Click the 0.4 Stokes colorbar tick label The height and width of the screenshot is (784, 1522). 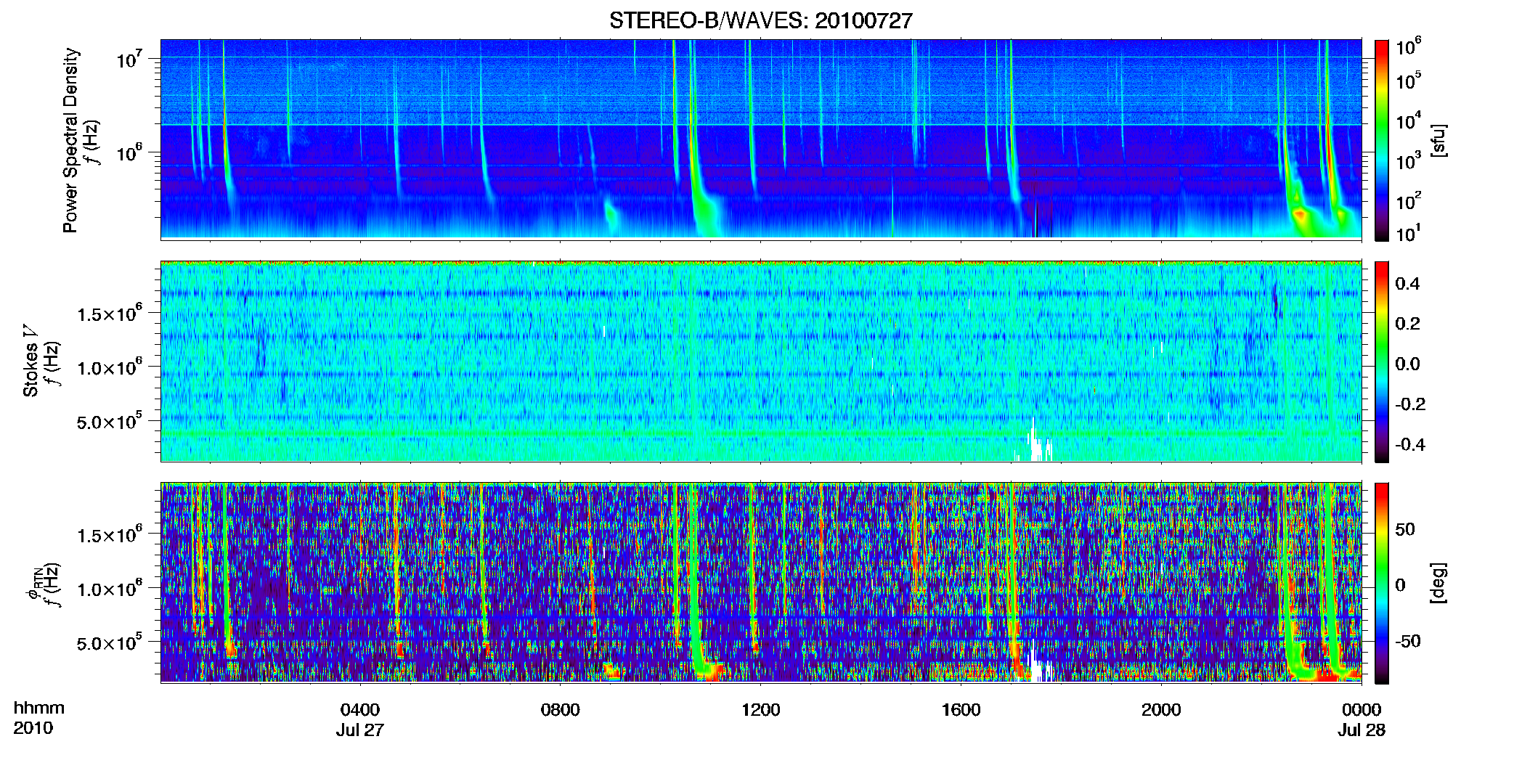point(1407,284)
